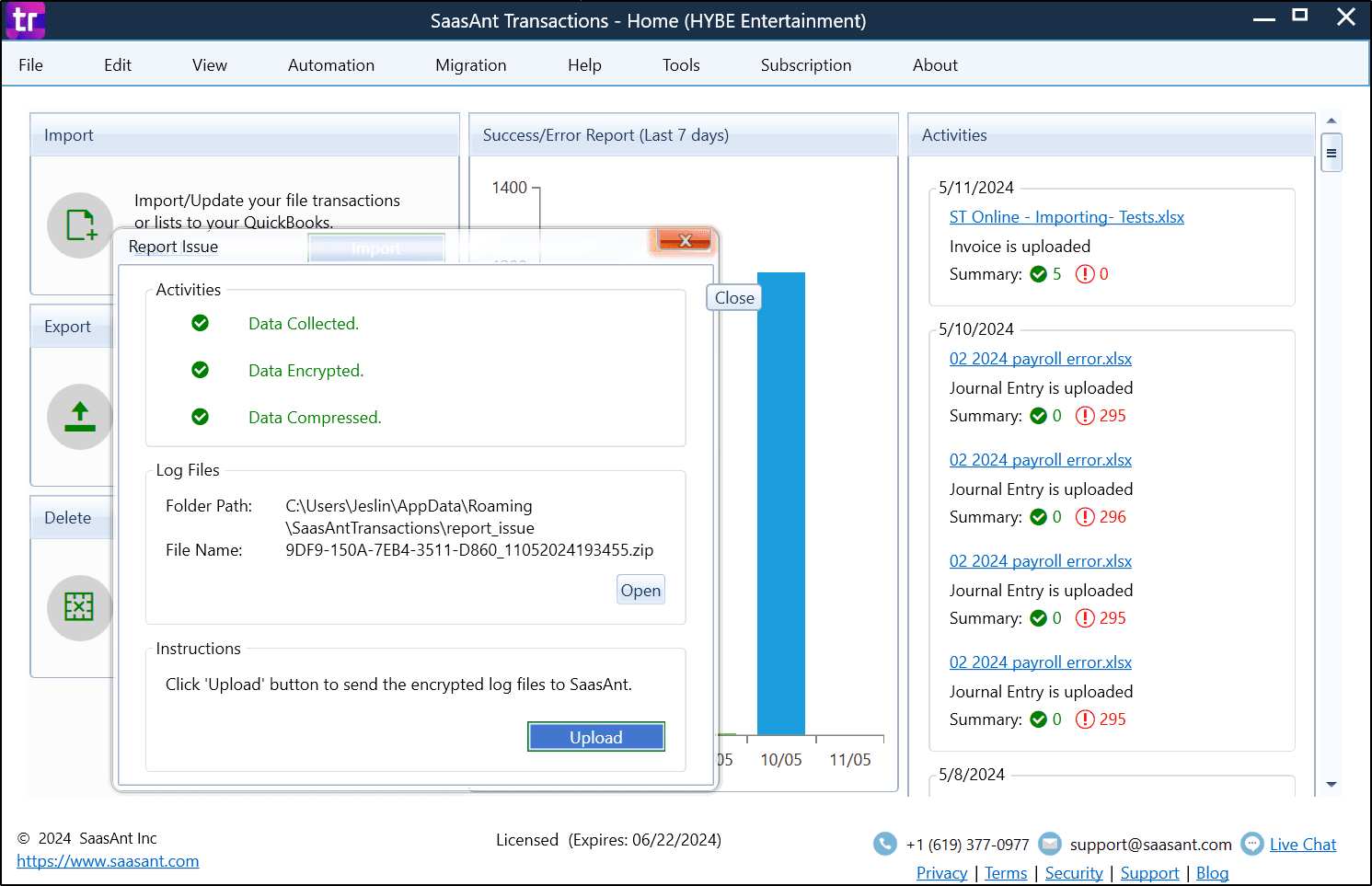Click the Data Compressed status text
This screenshot has height=886, width=1372.
tap(315, 418)
